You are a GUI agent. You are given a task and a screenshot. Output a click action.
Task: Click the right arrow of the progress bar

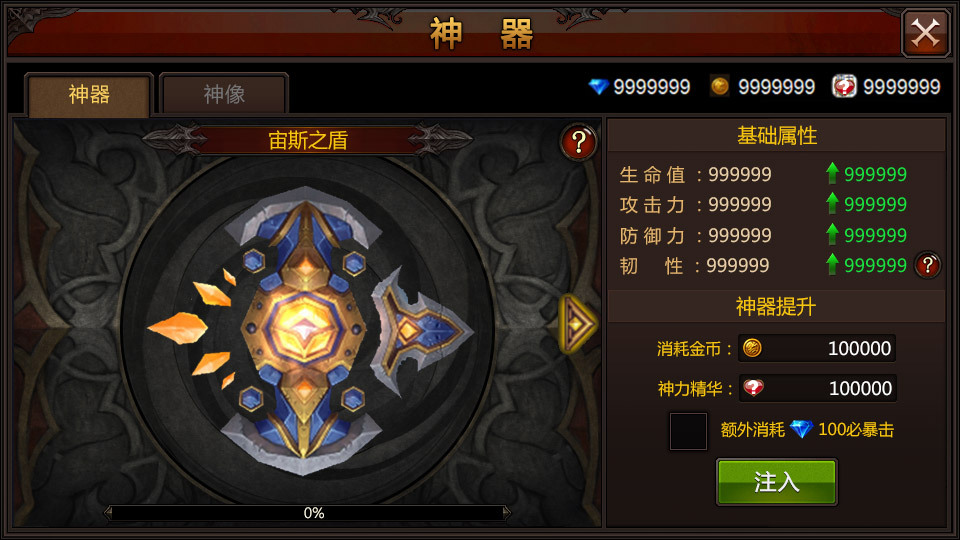tap(506, 512)
